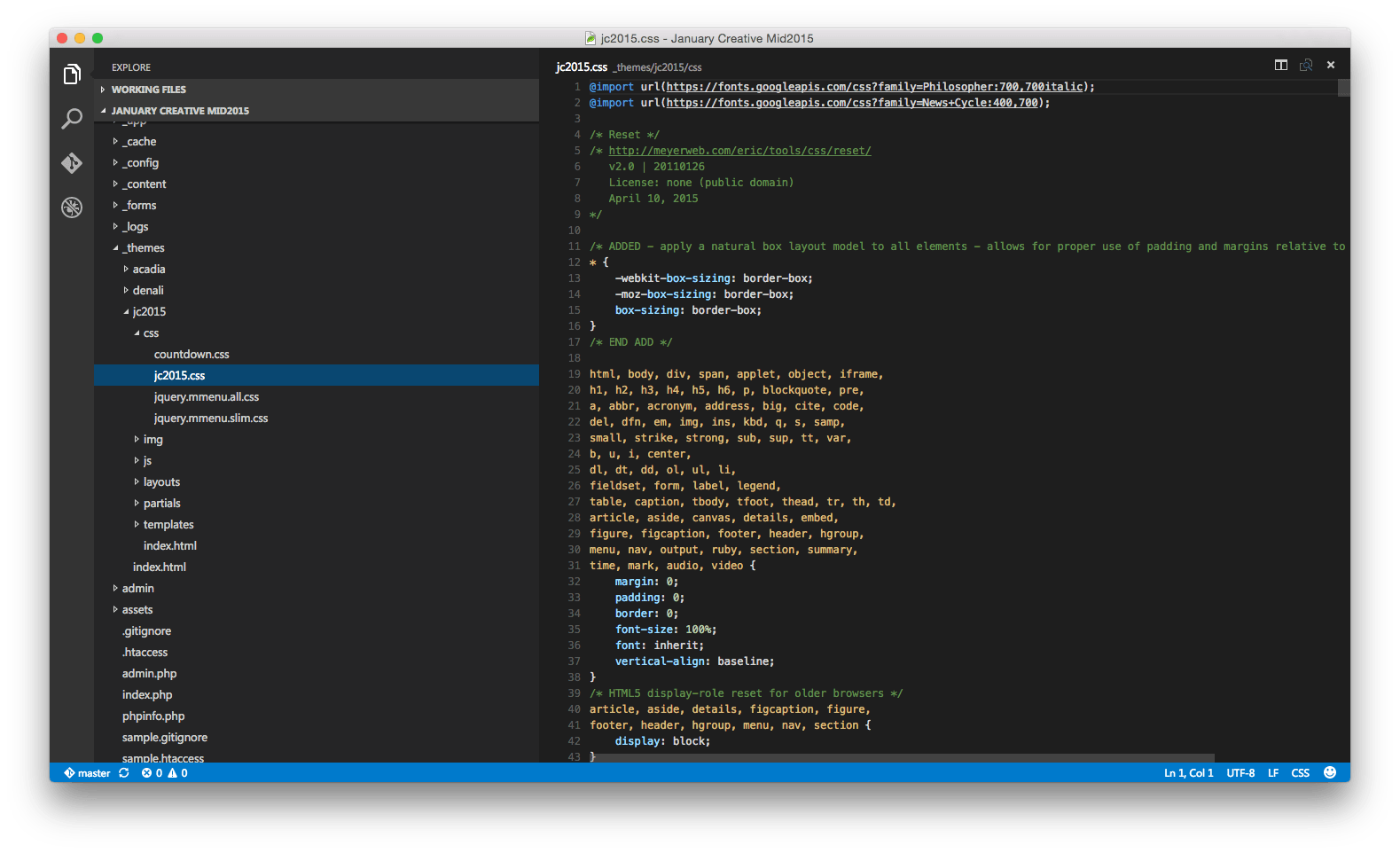This screenshot has height=853, width=1400.
Task: Click the meyerweb reset URL link
Action: [x=739, y=151]
